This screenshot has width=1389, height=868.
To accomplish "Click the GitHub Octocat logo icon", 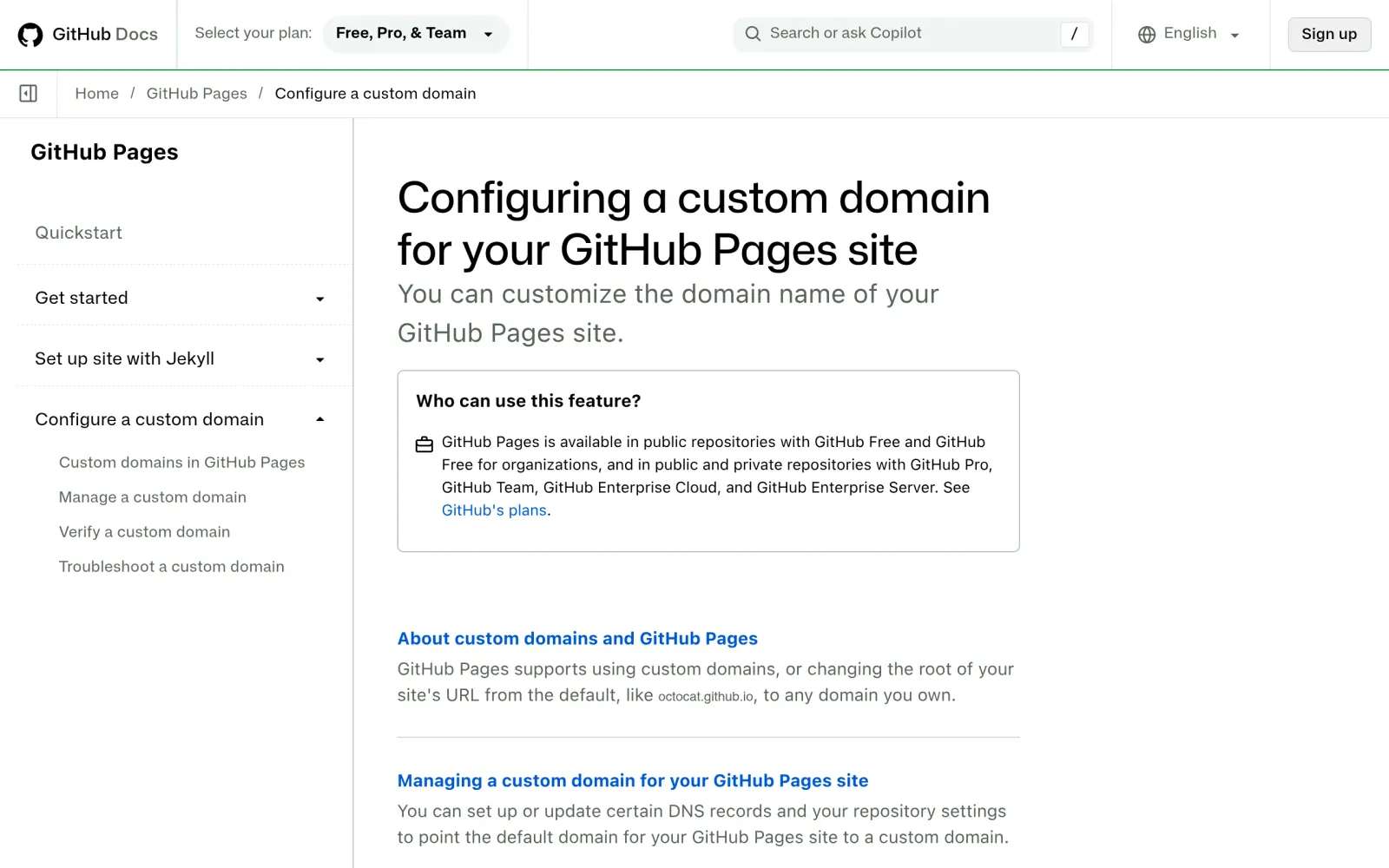I will coord(30,35).
